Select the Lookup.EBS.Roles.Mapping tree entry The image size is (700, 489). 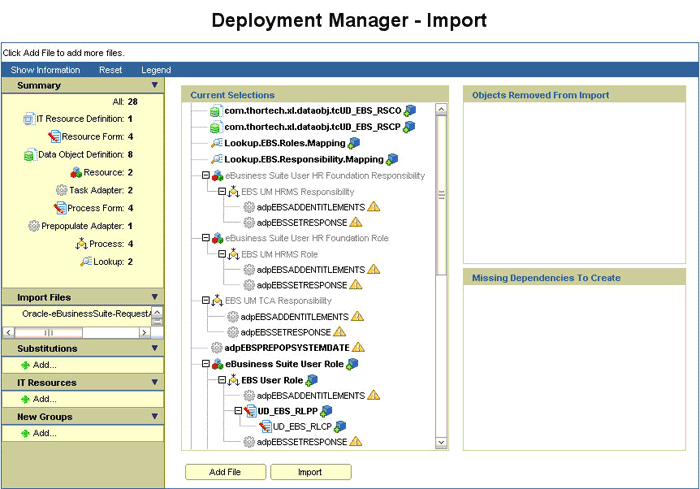click(285, 143)
